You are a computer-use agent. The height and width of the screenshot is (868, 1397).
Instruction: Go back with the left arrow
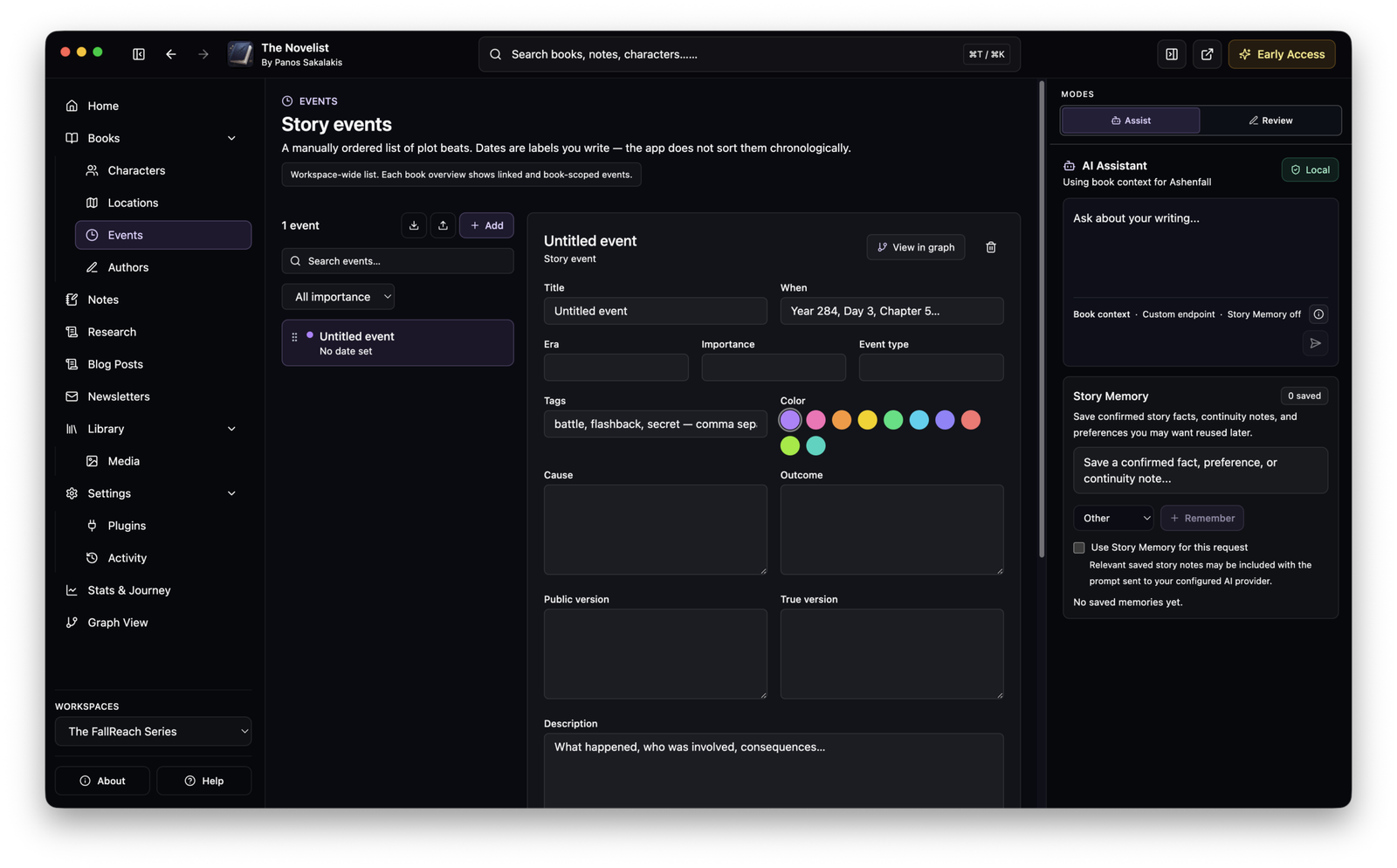click(x=171, y=54)
